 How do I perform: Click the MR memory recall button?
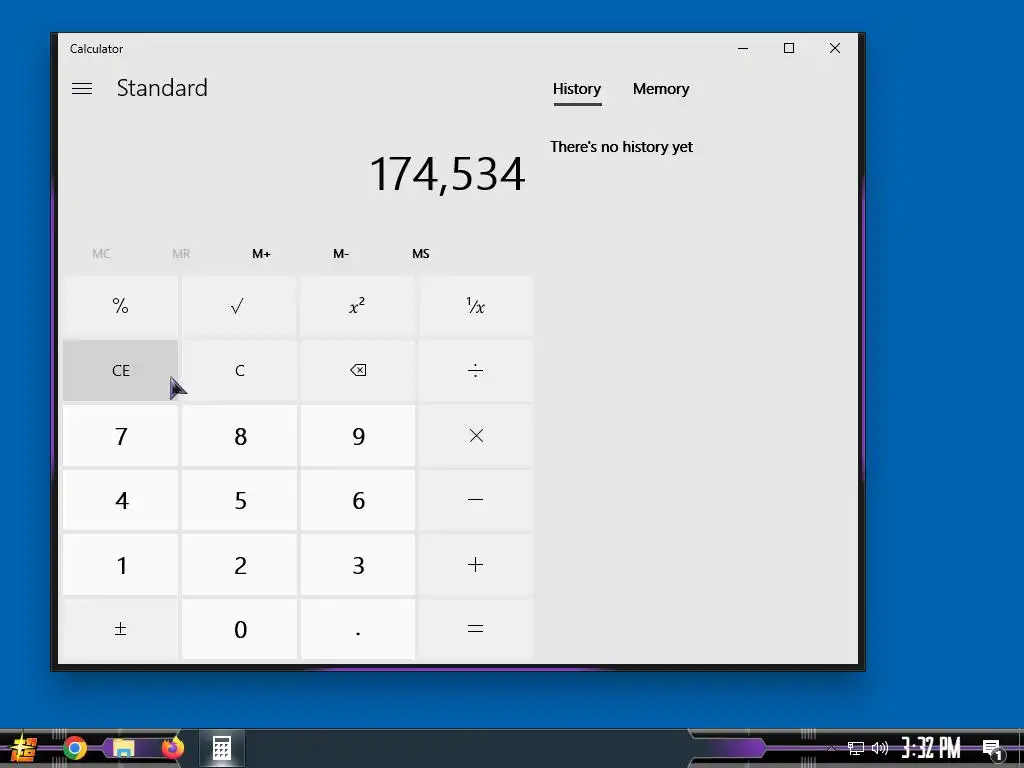pos(181,253)
